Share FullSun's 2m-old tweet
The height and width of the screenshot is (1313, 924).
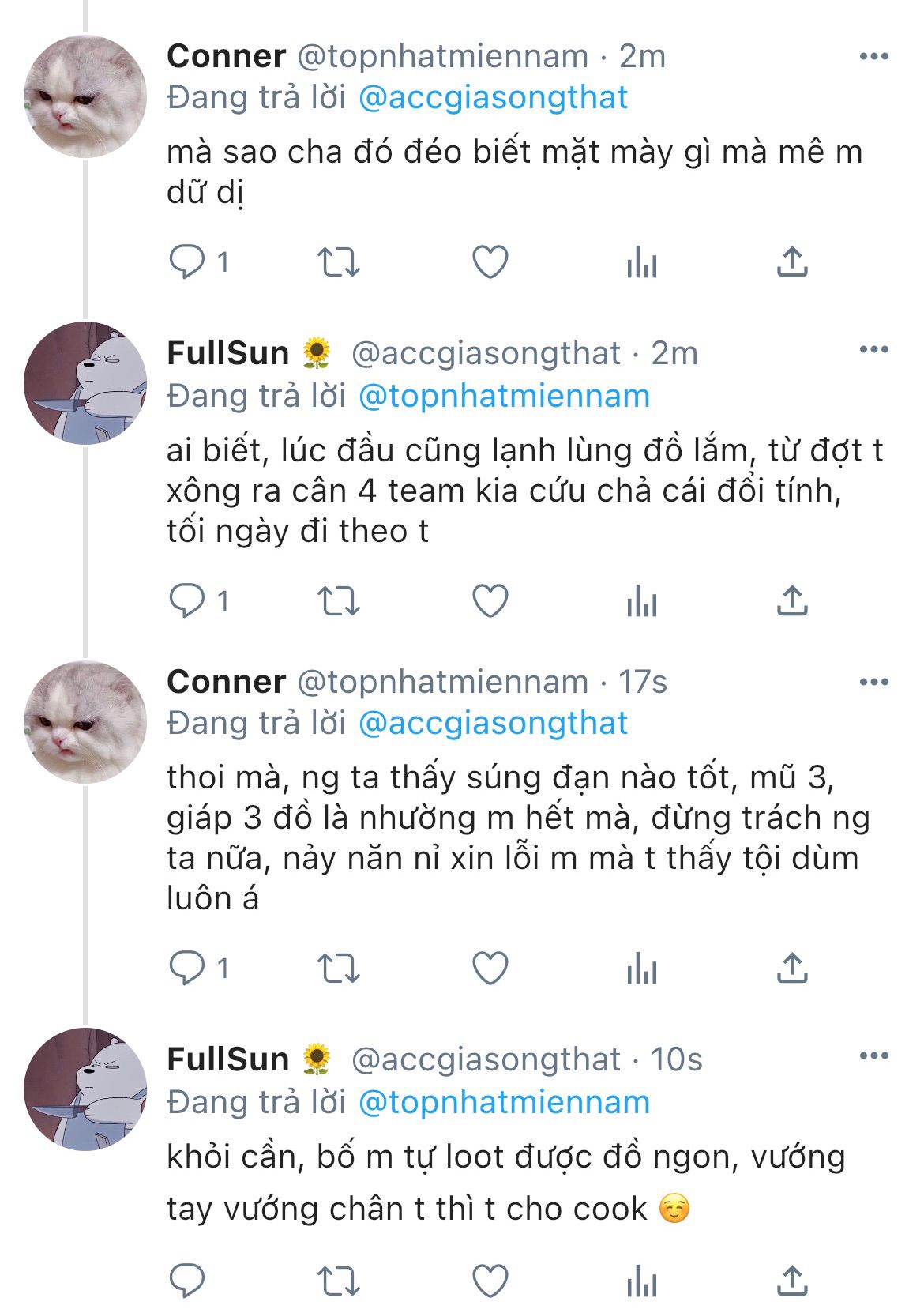click(792, 602)
